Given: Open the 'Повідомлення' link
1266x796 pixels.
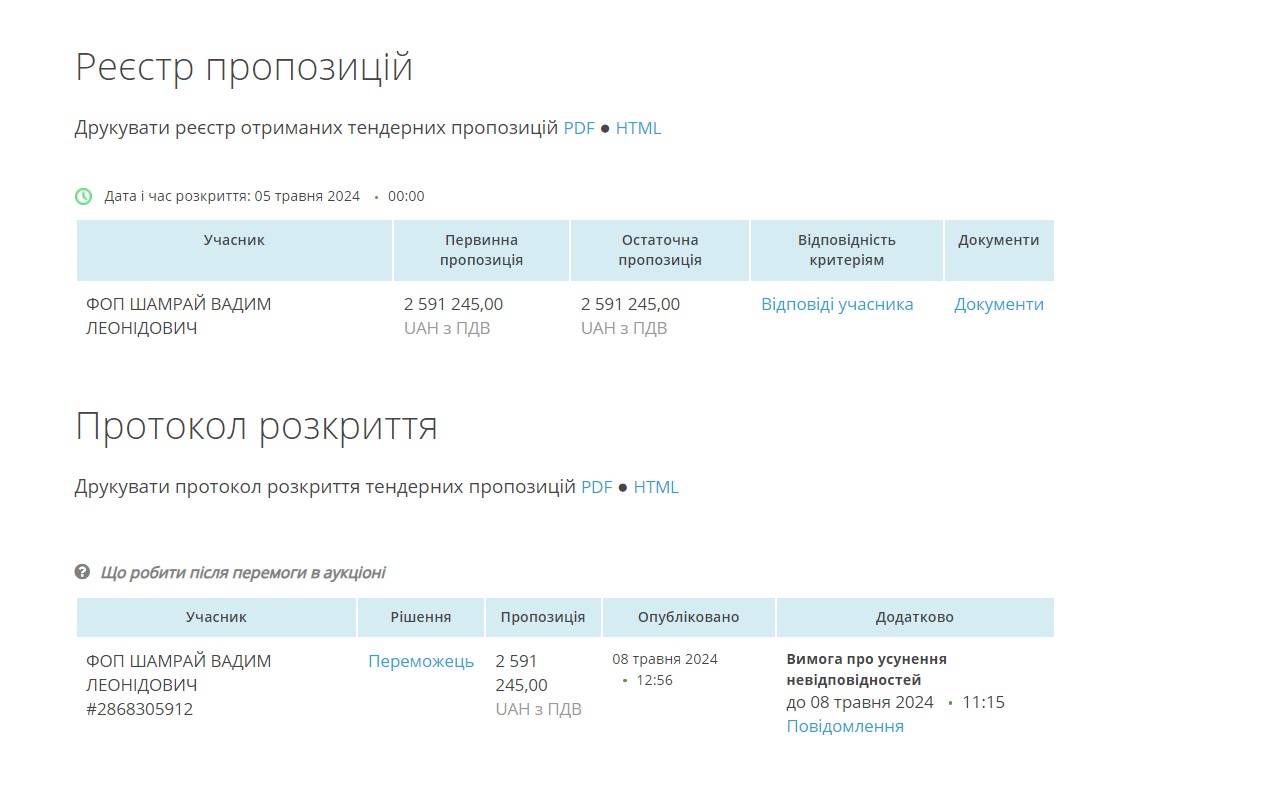Looking at the screenshot, I should pos(845,726).
